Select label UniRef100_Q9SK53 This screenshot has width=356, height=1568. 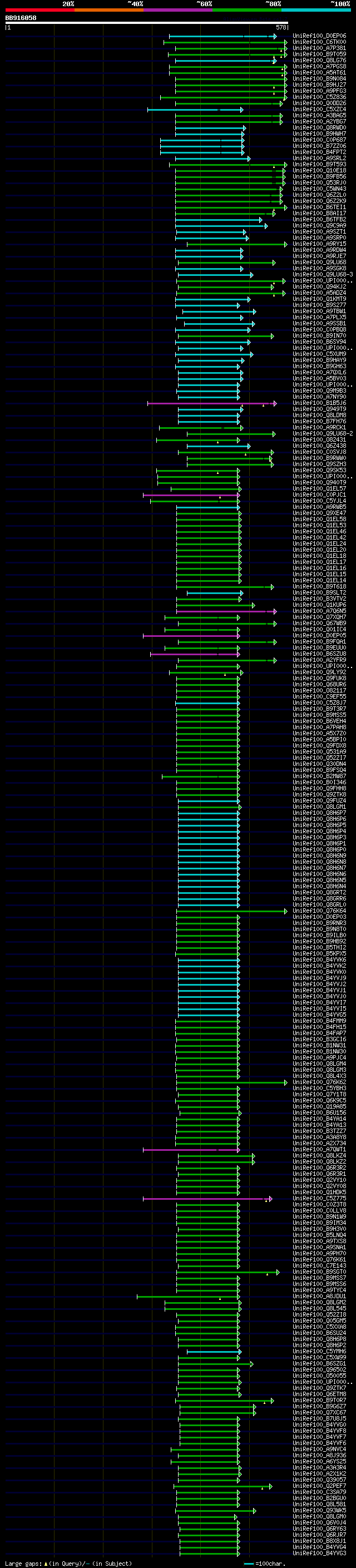pyautogui.click(x=319, y=470)
